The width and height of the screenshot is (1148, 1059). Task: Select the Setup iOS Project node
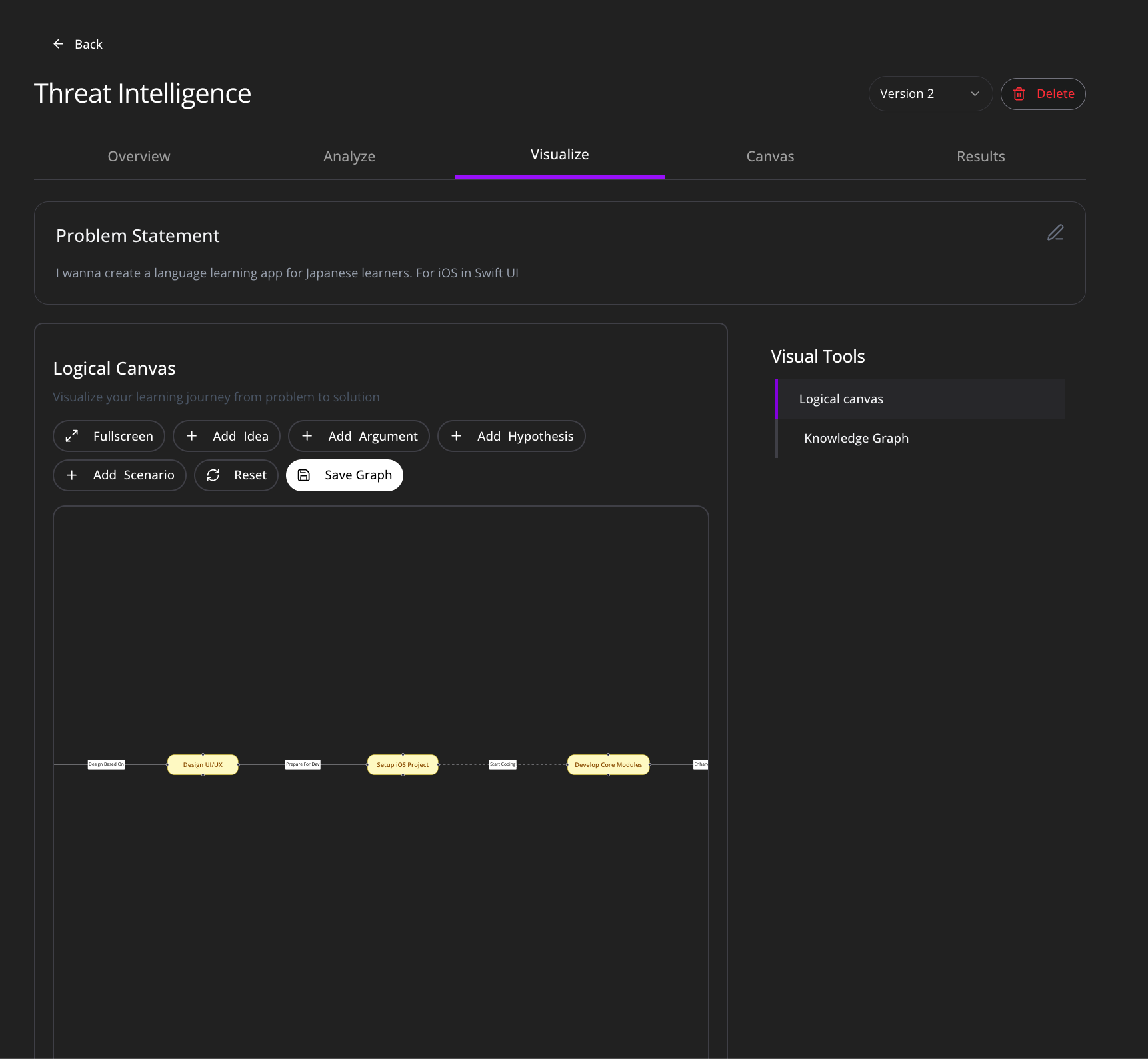click(401, 764)
